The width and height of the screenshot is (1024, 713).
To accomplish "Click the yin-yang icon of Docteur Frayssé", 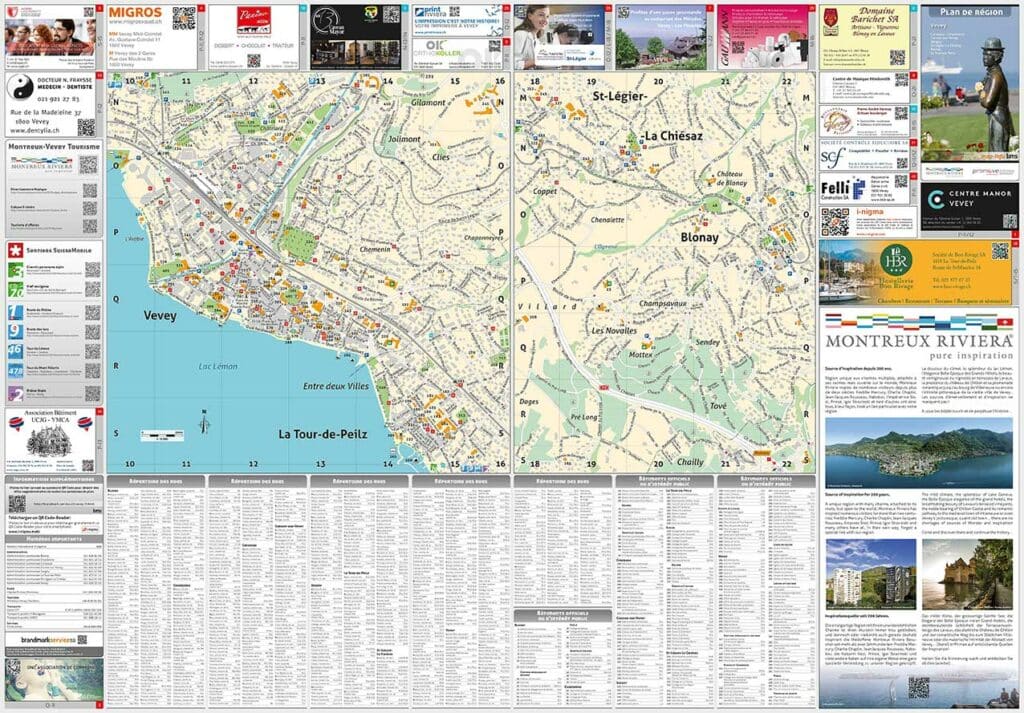I will (20, 86).
